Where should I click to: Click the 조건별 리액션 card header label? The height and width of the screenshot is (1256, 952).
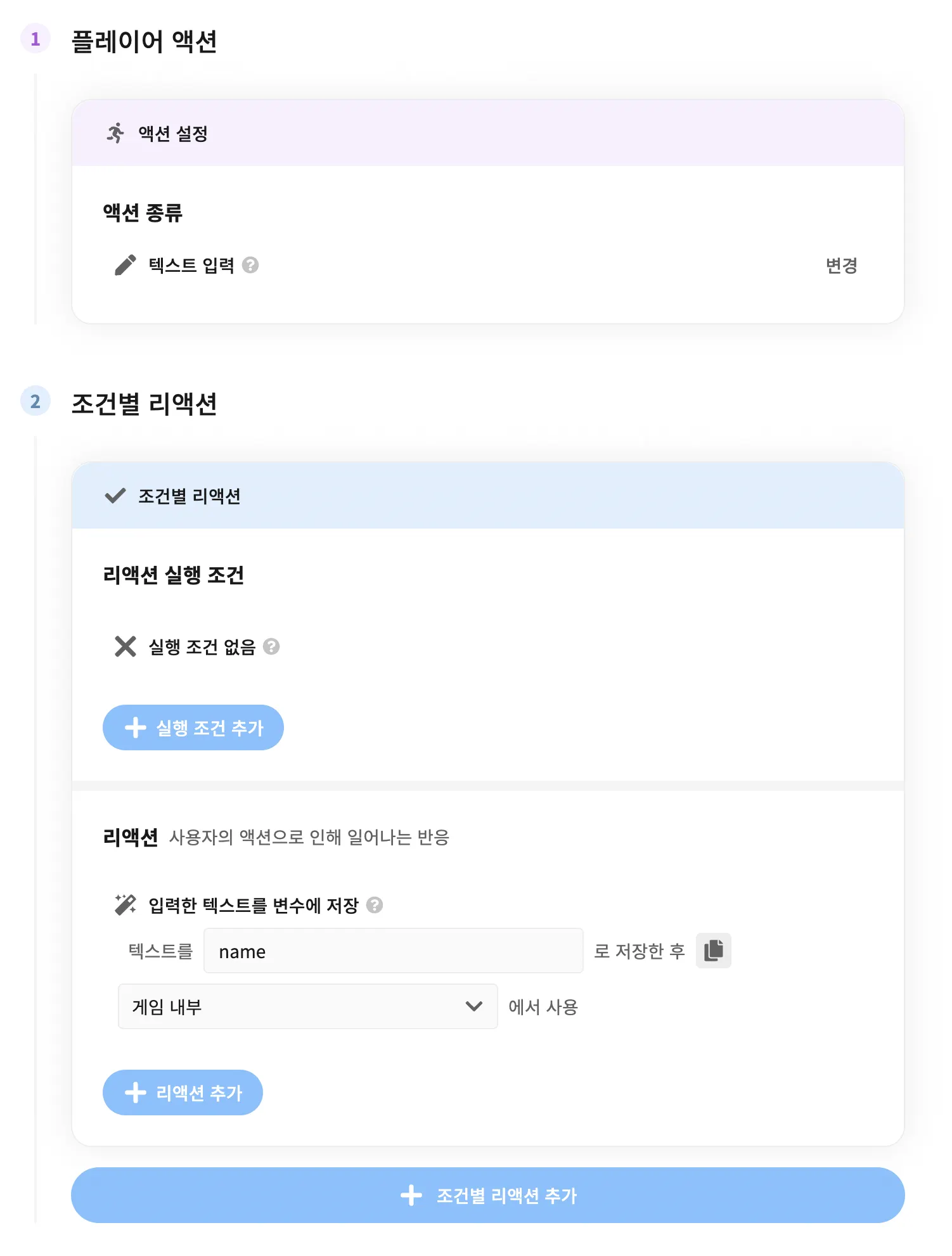(190, 496)
